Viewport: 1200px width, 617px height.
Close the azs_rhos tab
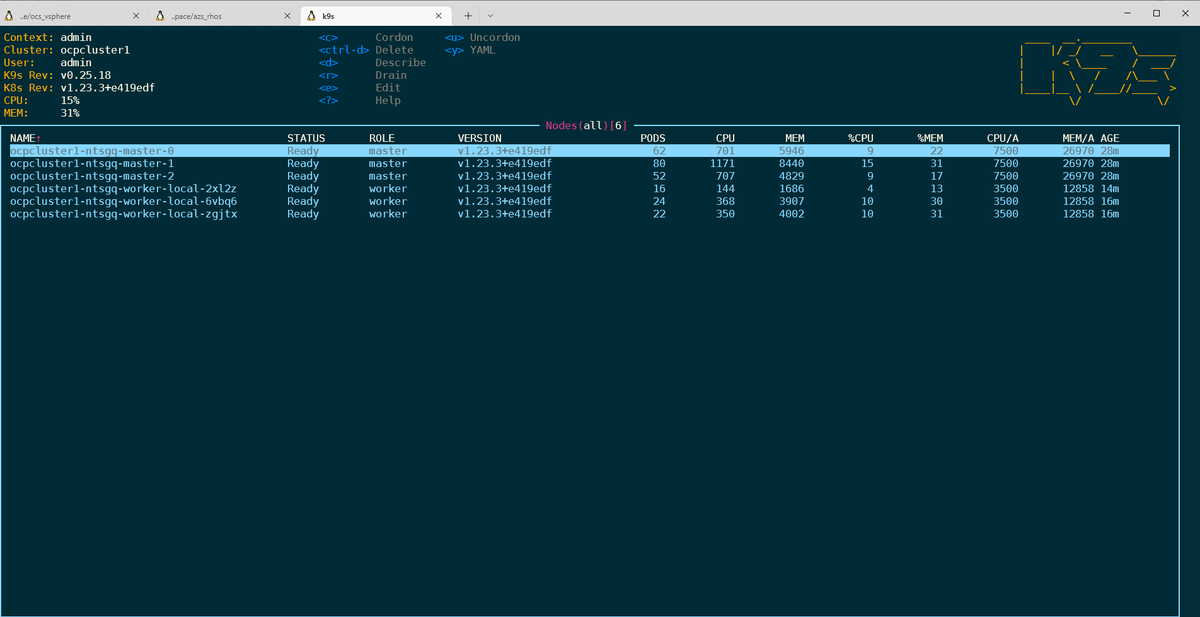tap(287, 16)
